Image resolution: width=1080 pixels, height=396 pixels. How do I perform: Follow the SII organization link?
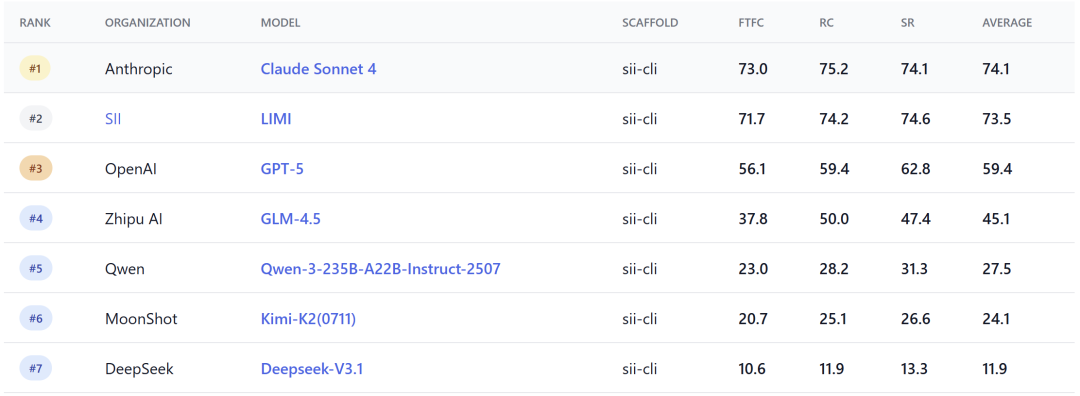pyautogui.click(x=113, y=119)
